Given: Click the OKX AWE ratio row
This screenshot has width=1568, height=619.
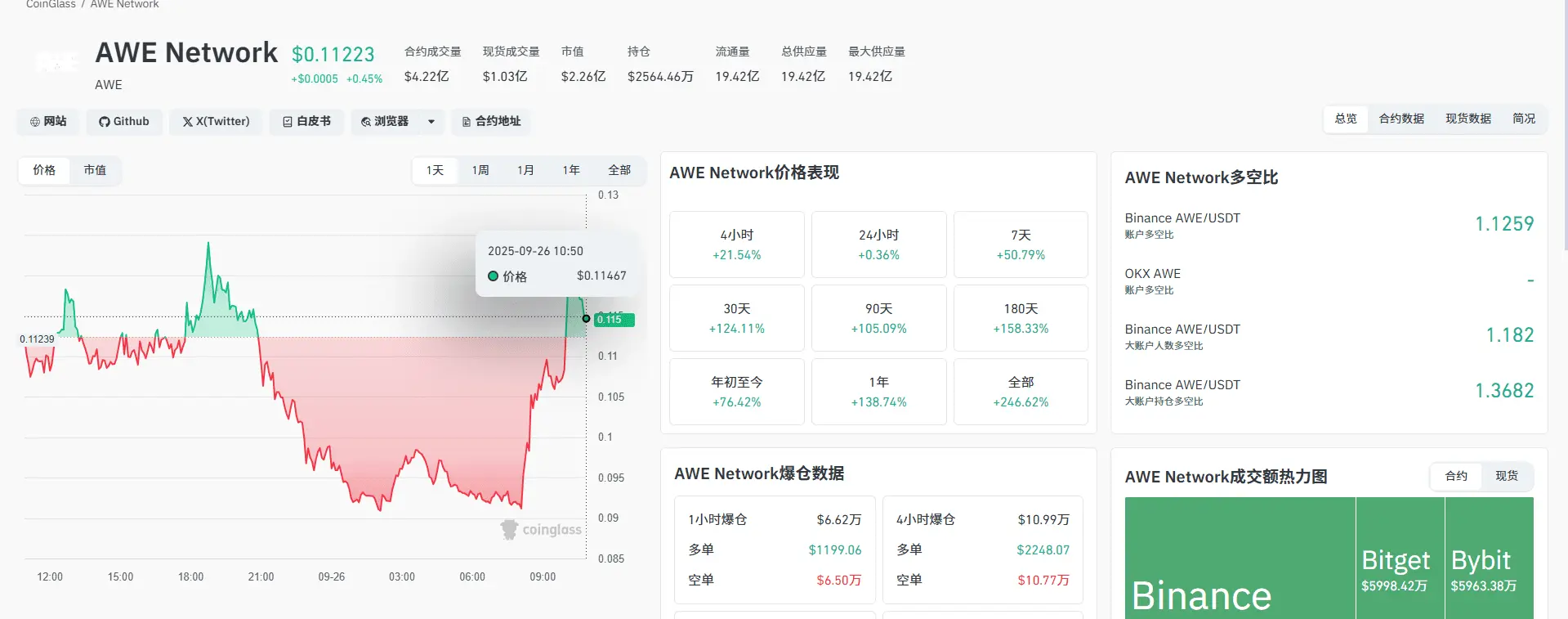Looking at the screenshot, I should pyautogui.click(x=1329, y=280).
